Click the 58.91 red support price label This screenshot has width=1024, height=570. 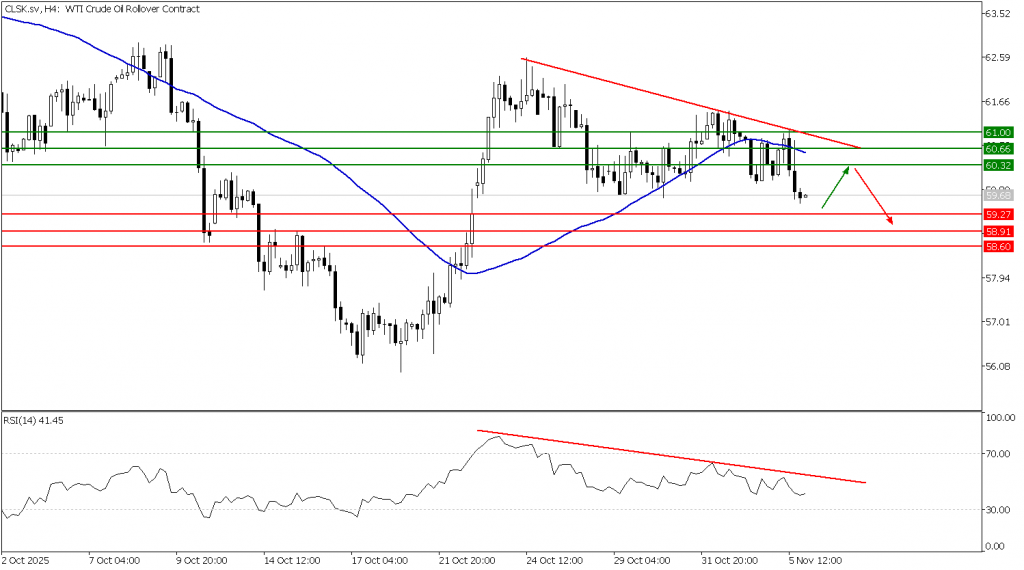[x=998, y=231]
